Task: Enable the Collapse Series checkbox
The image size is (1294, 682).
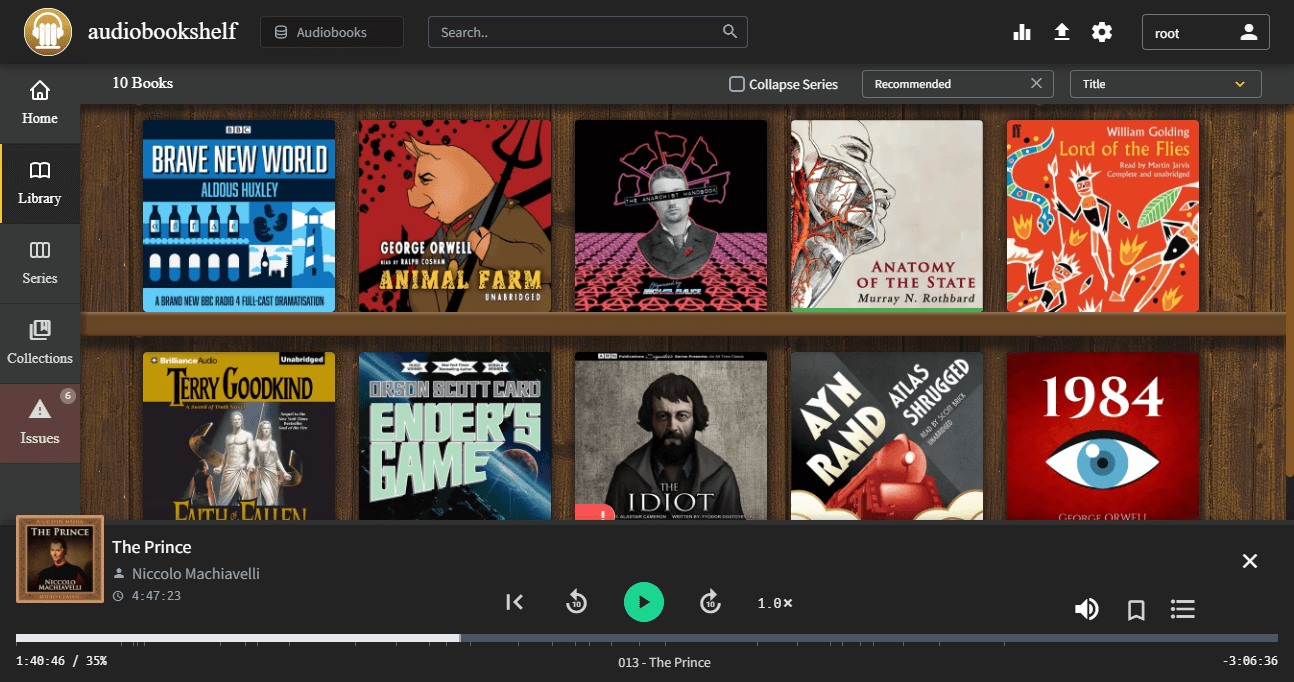Action: click(x=737, y=84)
